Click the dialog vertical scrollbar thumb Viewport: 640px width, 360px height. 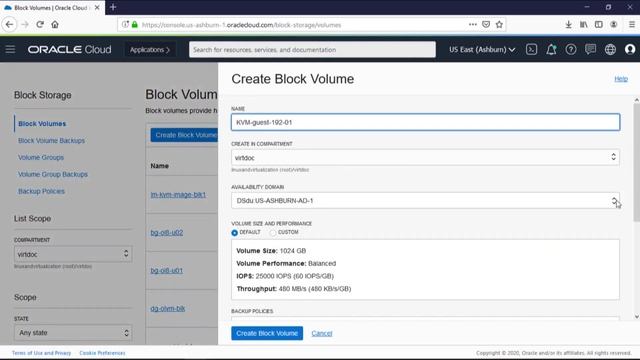(x=636, y=162)
